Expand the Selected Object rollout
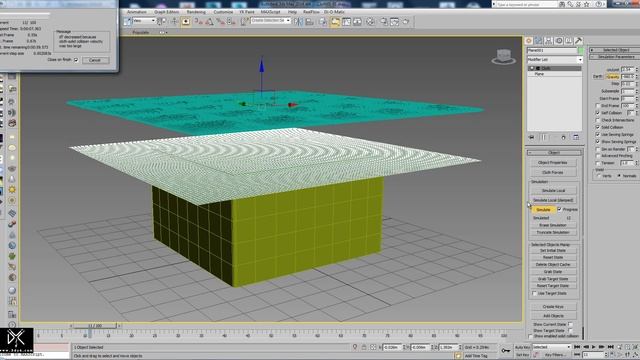The height and width of the screenshot is (360, 640). (616, 50)
